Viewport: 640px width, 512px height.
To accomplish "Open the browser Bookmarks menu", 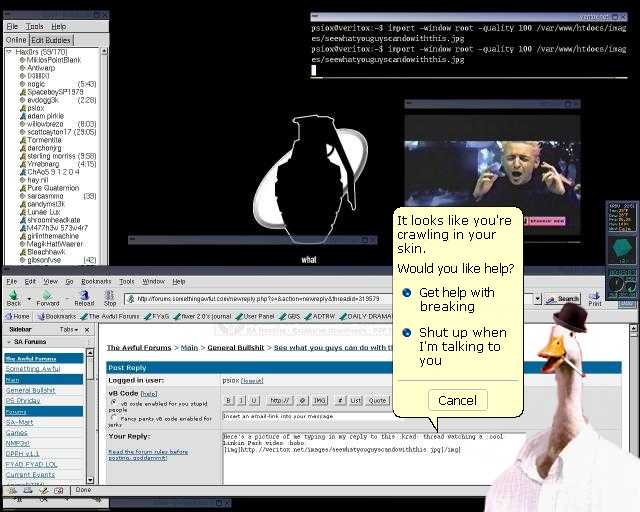I will 96,281.
